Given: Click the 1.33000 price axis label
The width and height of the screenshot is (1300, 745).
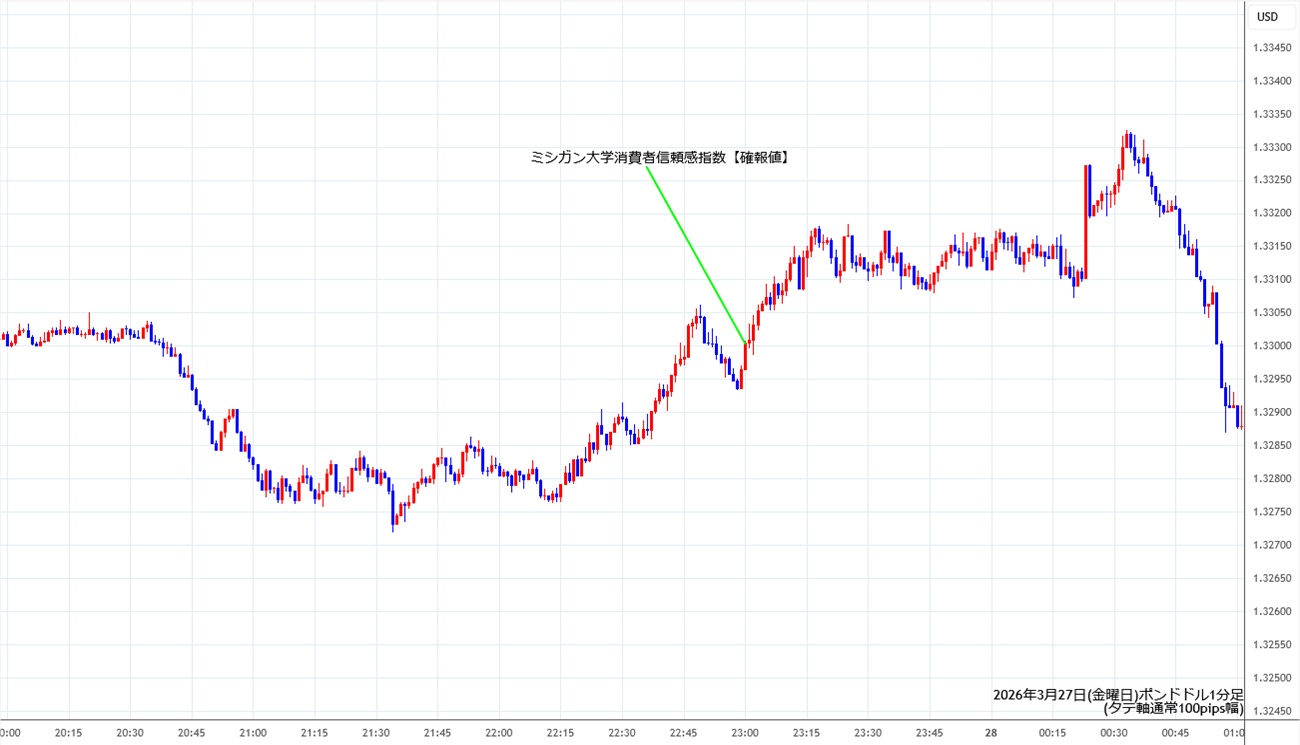Looking at the screenshot, I should 1271,346.
